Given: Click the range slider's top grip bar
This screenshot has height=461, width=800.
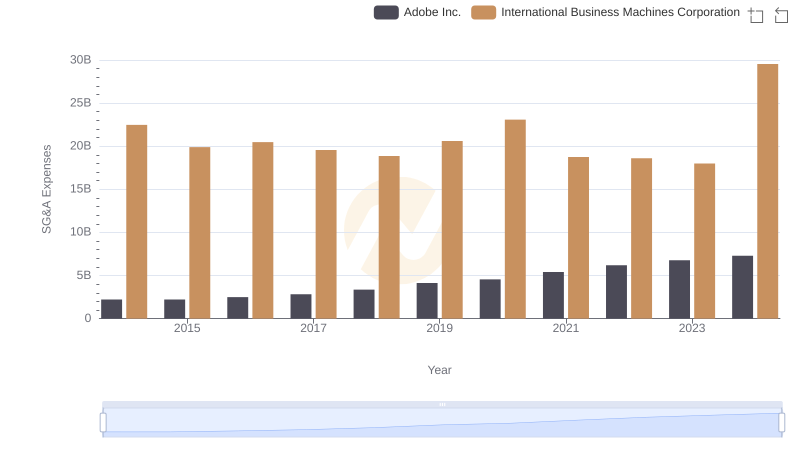Looking at the screenshot, I should pyautogui.click(x=442, y=404).
